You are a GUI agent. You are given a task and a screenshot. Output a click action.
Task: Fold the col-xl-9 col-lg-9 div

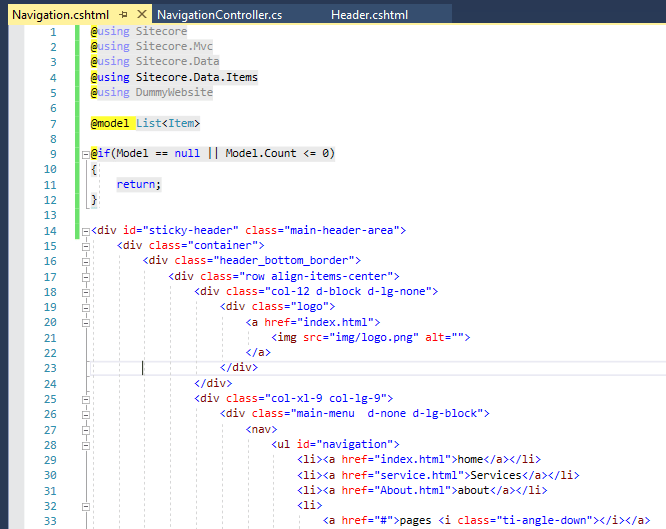[87, 398]
